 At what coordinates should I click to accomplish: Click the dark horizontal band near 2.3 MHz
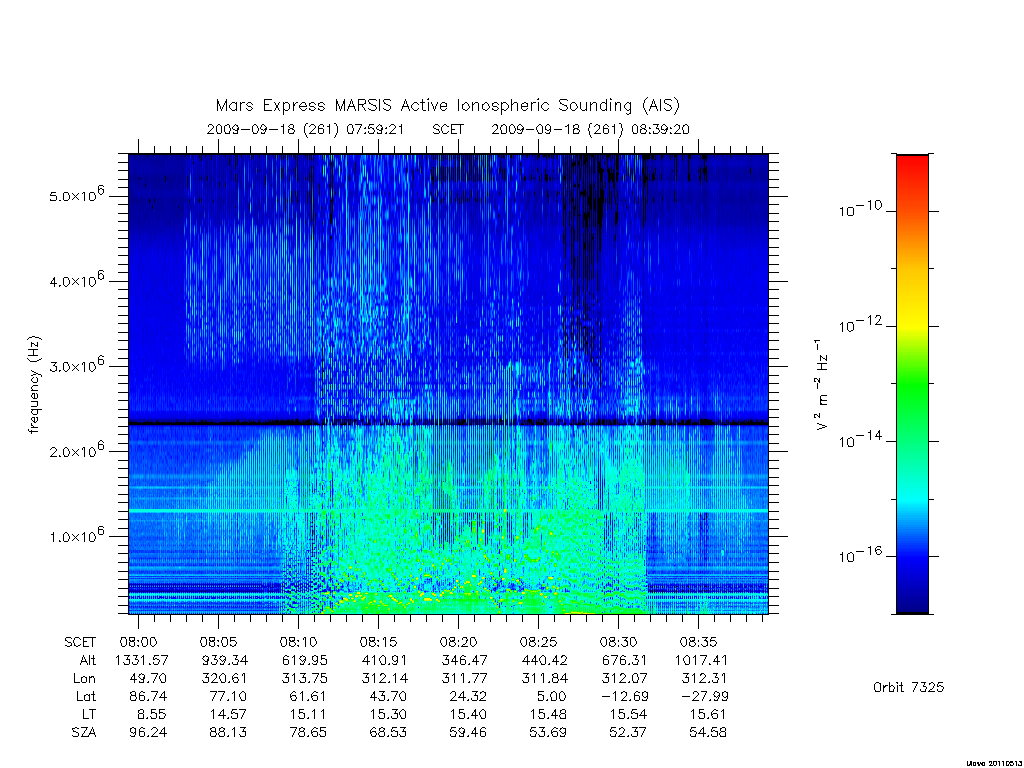(x=448, y=423)
